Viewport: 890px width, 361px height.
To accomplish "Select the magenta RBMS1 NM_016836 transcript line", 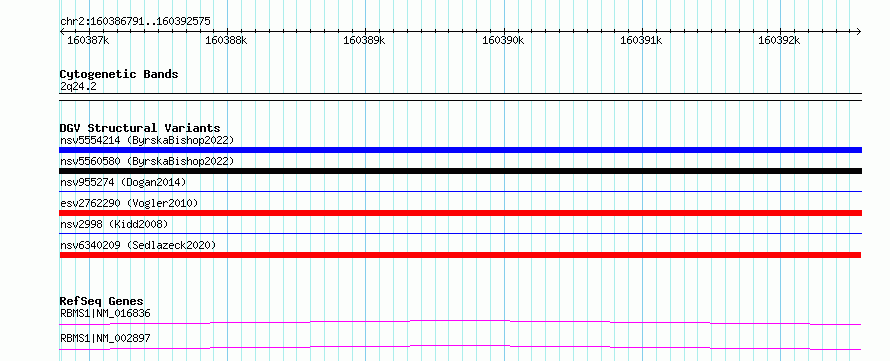I will pyautogui.click(x=460, y=322).
